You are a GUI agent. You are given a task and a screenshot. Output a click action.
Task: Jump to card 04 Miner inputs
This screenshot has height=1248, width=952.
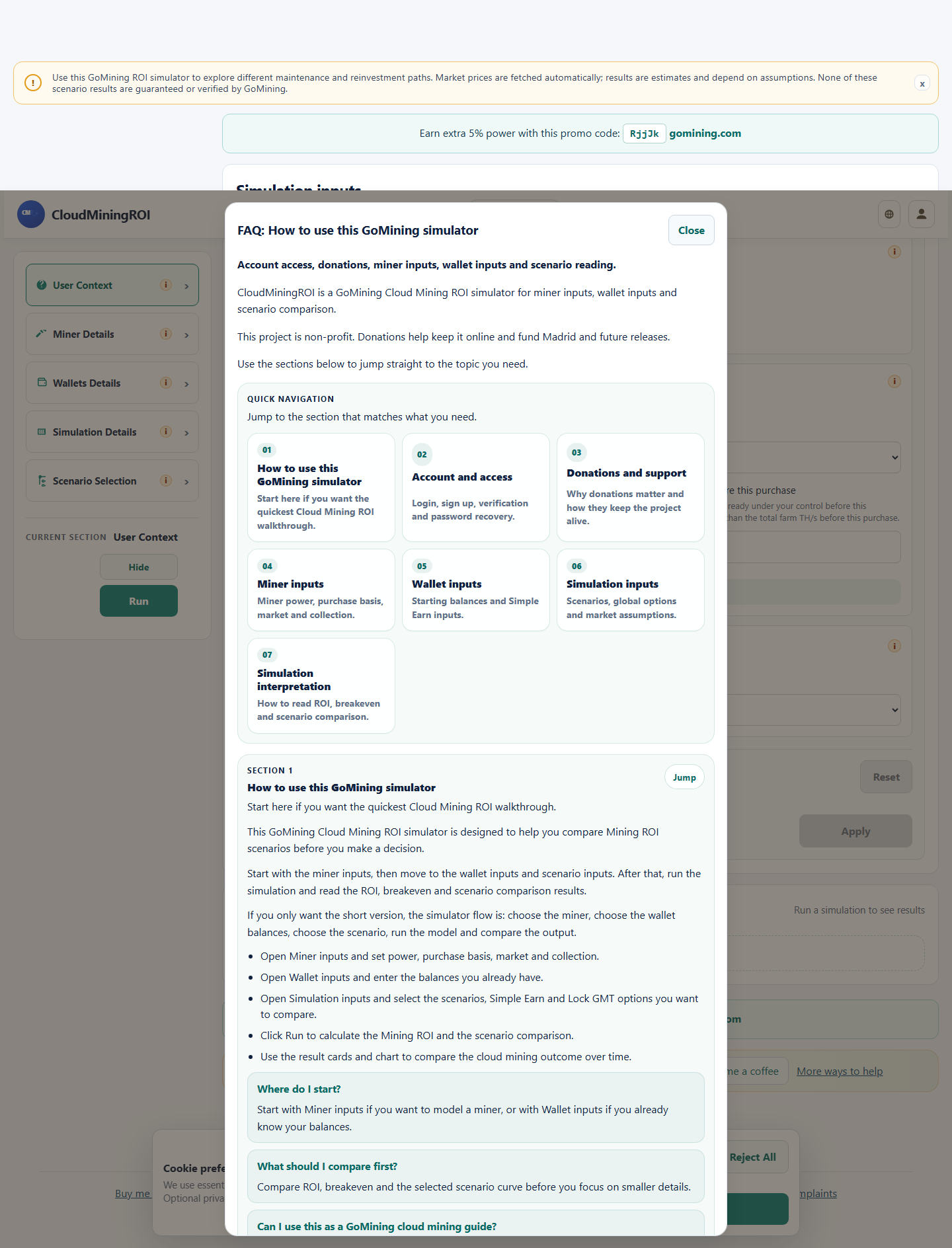(321, 590)
